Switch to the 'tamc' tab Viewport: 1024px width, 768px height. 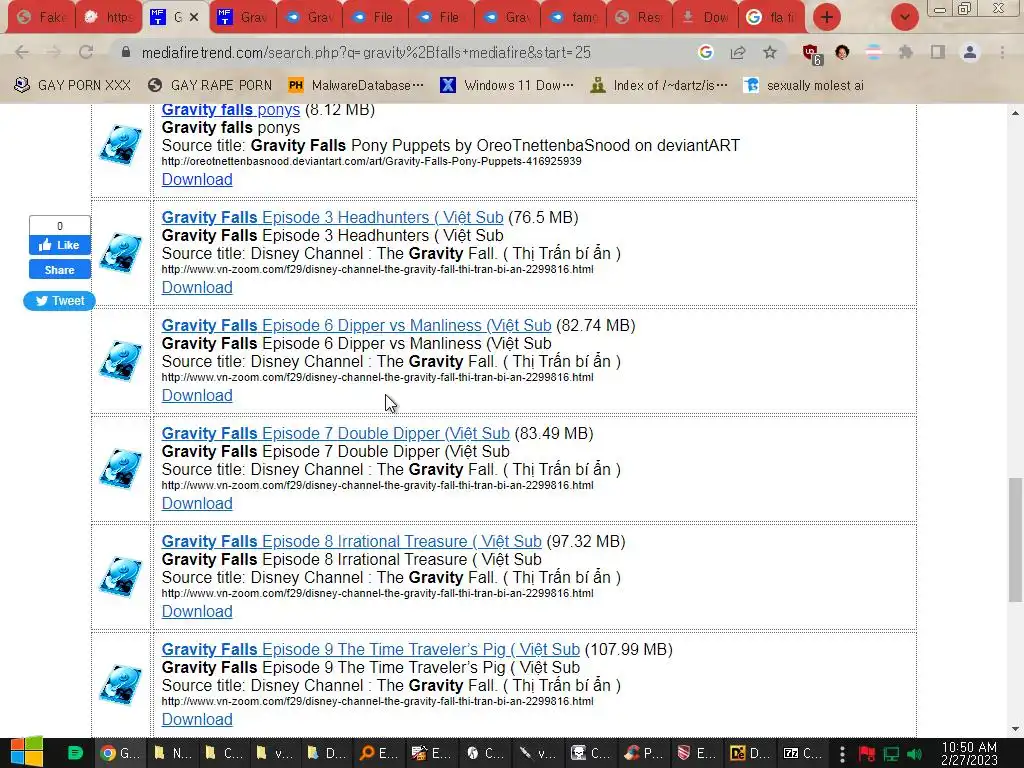[x=574, y=18]
